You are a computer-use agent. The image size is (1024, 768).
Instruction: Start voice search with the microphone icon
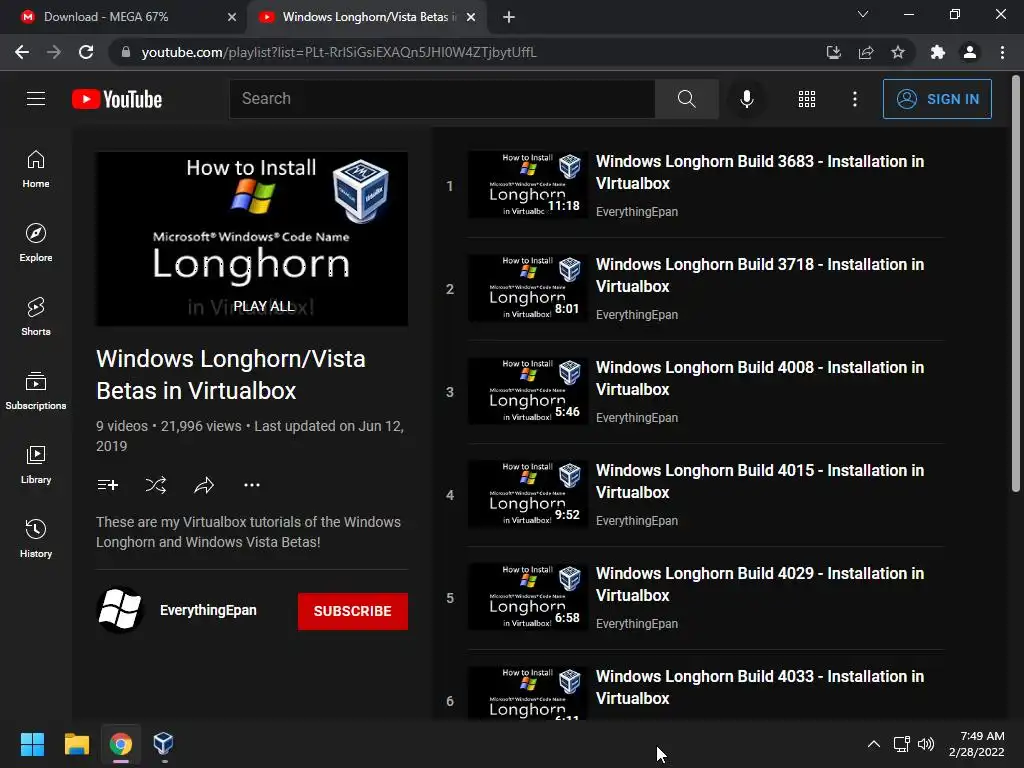pyautogui.click(x=746, y=99)
